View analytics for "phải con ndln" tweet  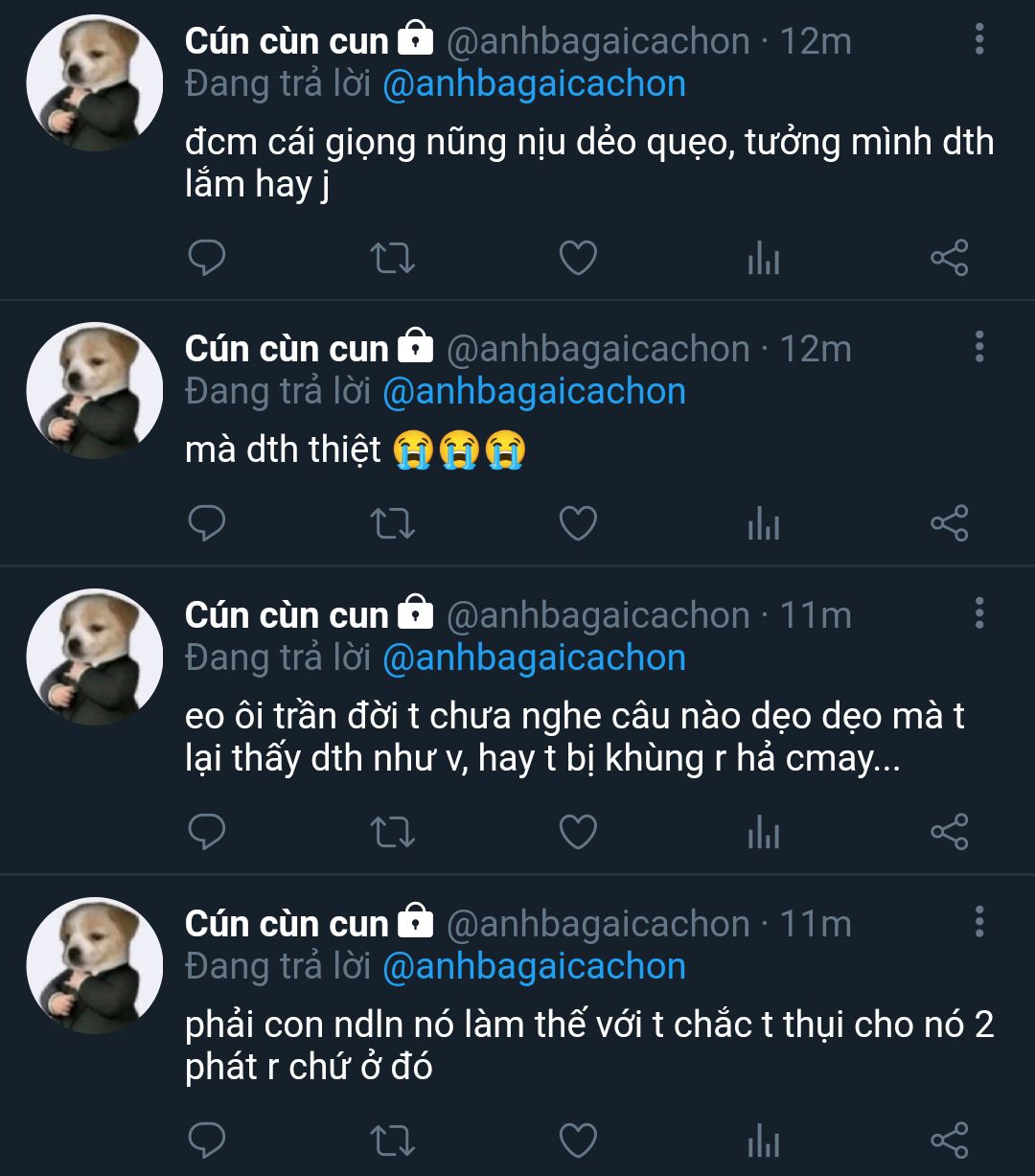(763, 1141)
